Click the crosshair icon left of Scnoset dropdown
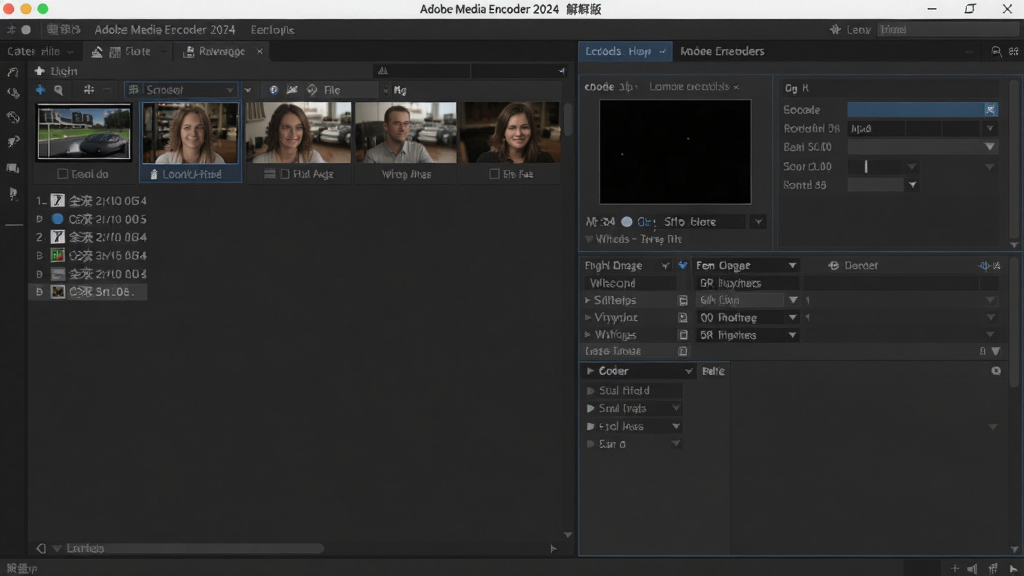This screenshot has height=576, width=1024. pyautogui.click(x=89, y=89)
